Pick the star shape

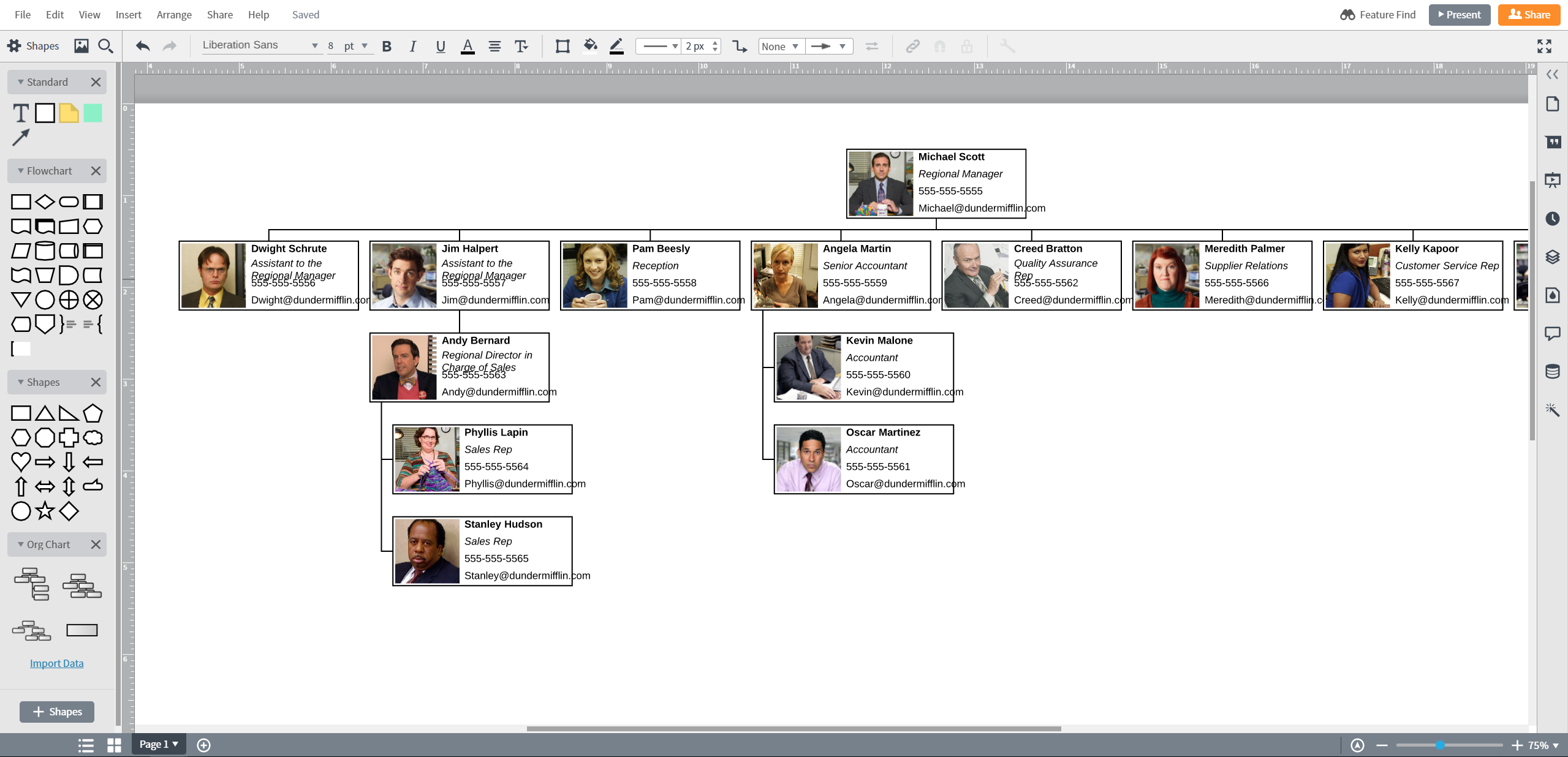(45, 510)
